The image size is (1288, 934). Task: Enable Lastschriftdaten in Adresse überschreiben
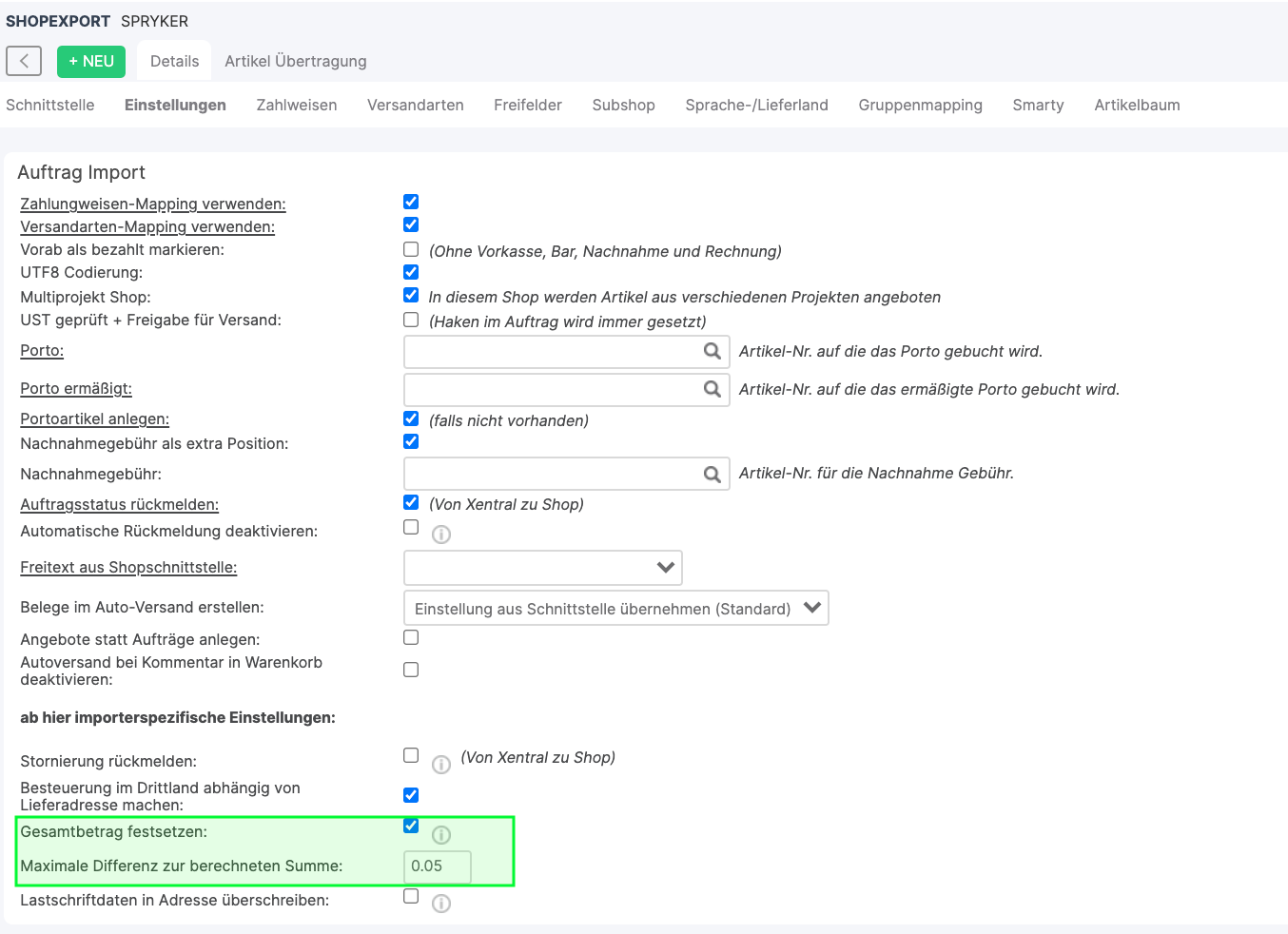click(411, 896)
